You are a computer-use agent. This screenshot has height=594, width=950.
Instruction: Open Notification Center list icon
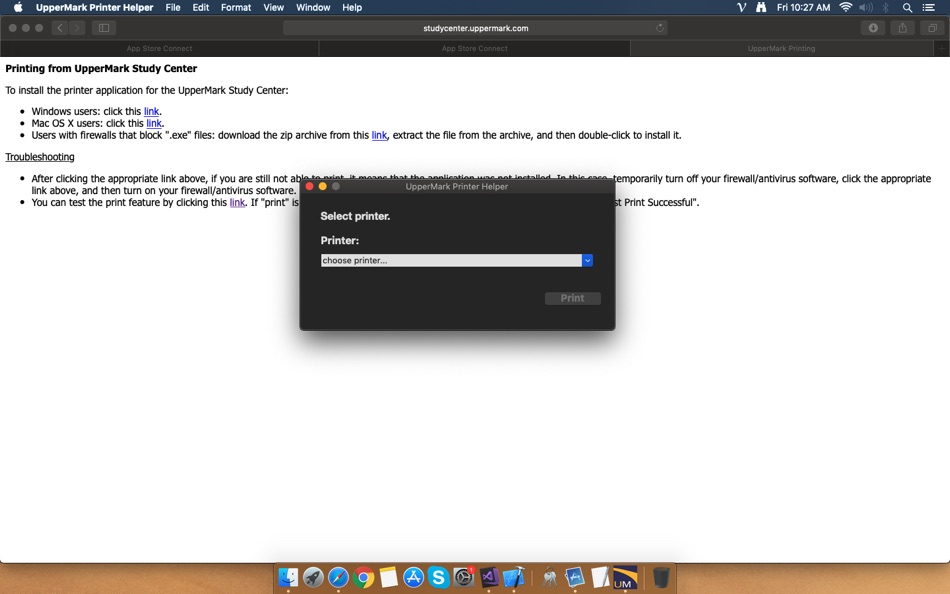coord(928,7)
